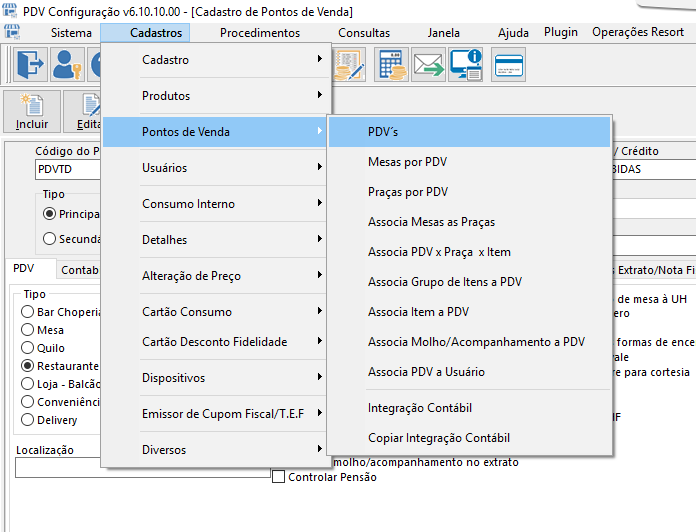The image size is (696, 532).
Task: Choose Associa Mesas as Praças
Action: (x=470, y=222)
